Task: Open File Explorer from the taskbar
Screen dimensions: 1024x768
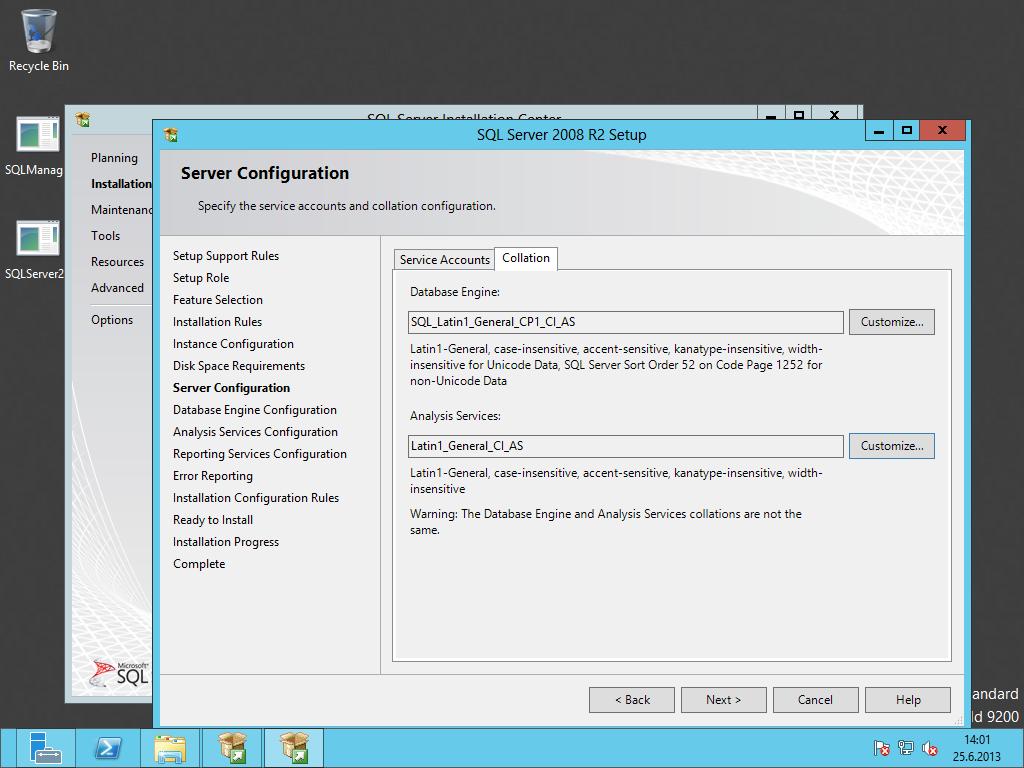Action: [x=170, y=748]
